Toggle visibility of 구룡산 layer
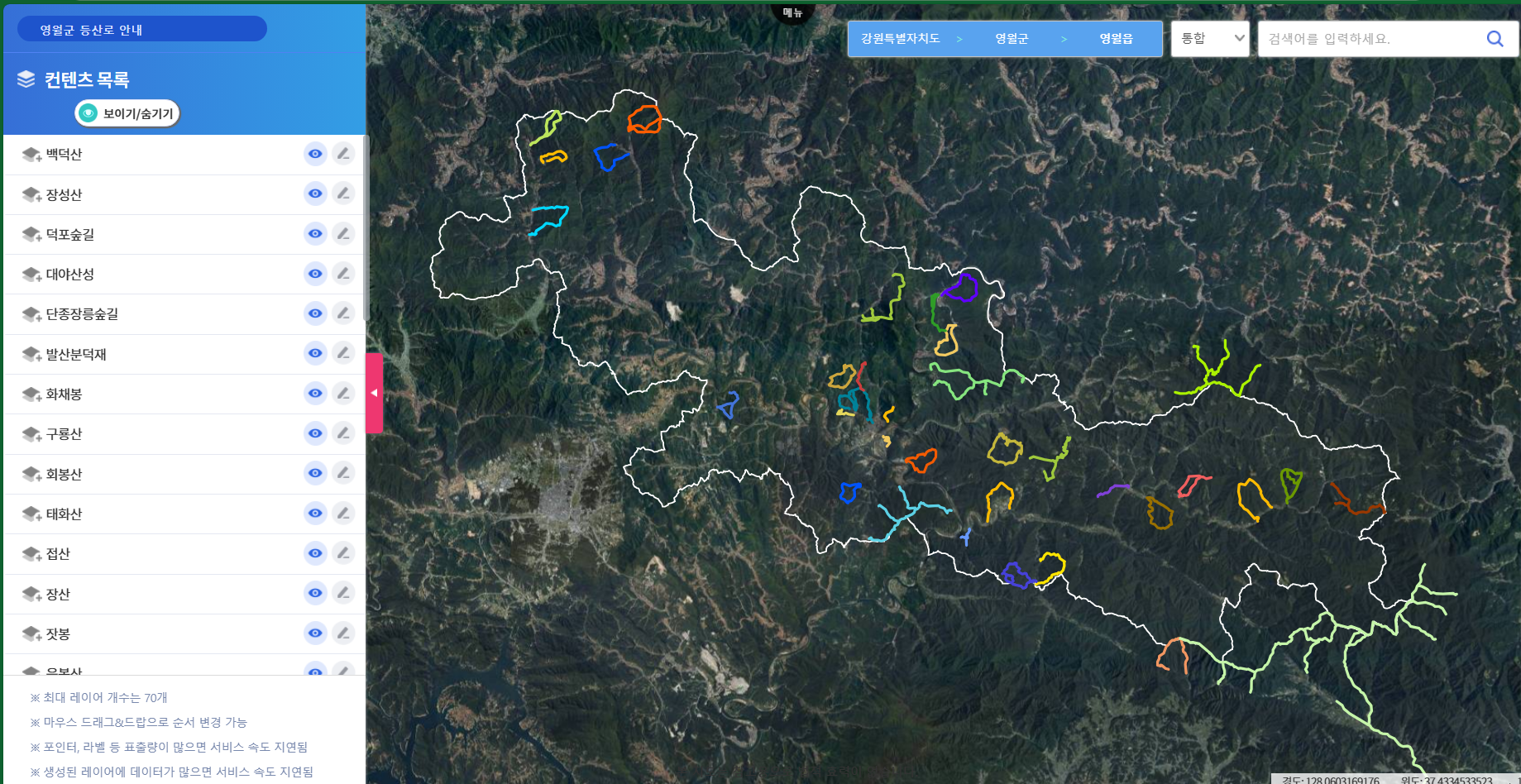 [315, 433]
